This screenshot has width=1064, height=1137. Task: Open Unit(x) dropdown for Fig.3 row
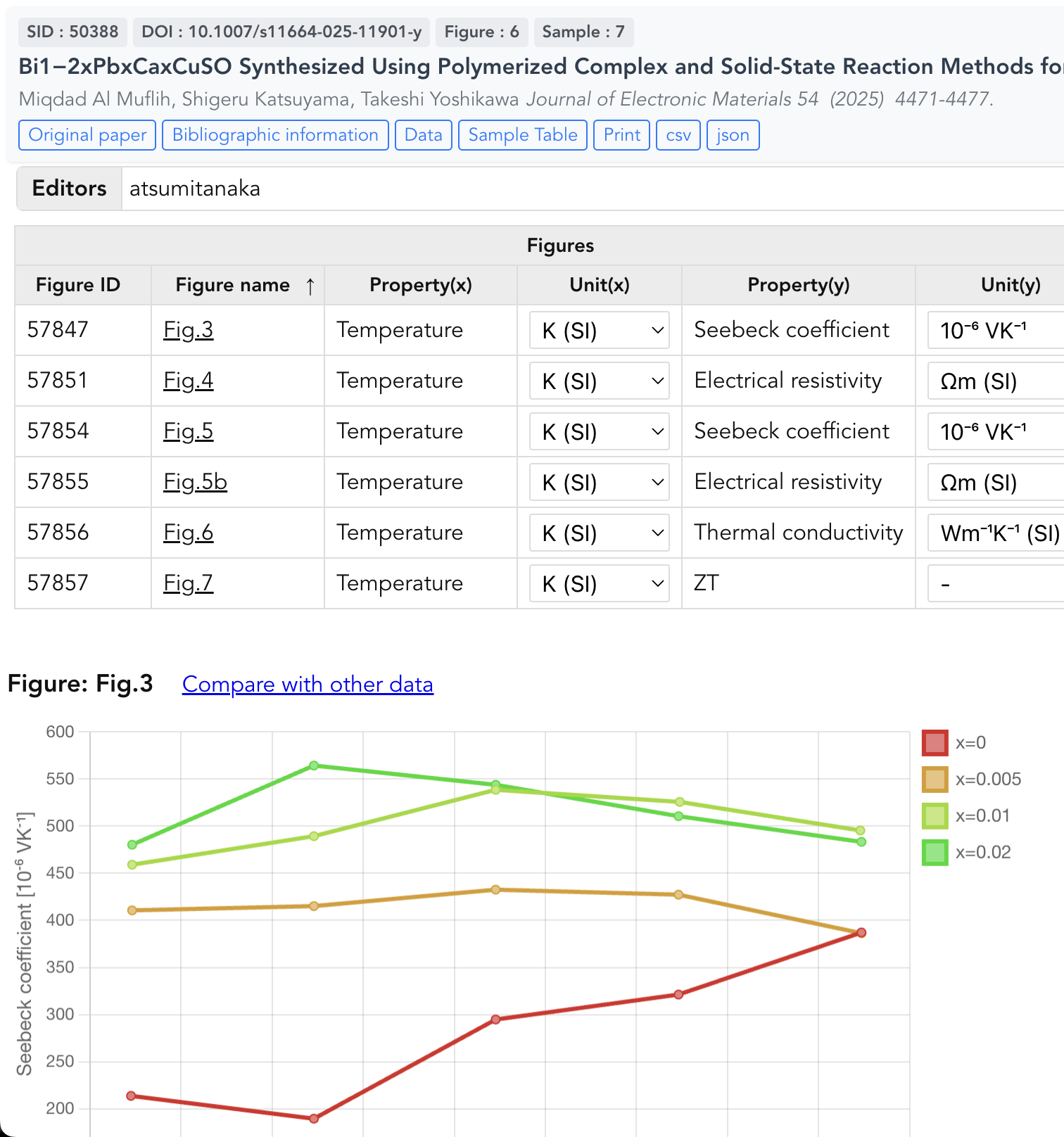pyautogui.click(x=600, y=330)
